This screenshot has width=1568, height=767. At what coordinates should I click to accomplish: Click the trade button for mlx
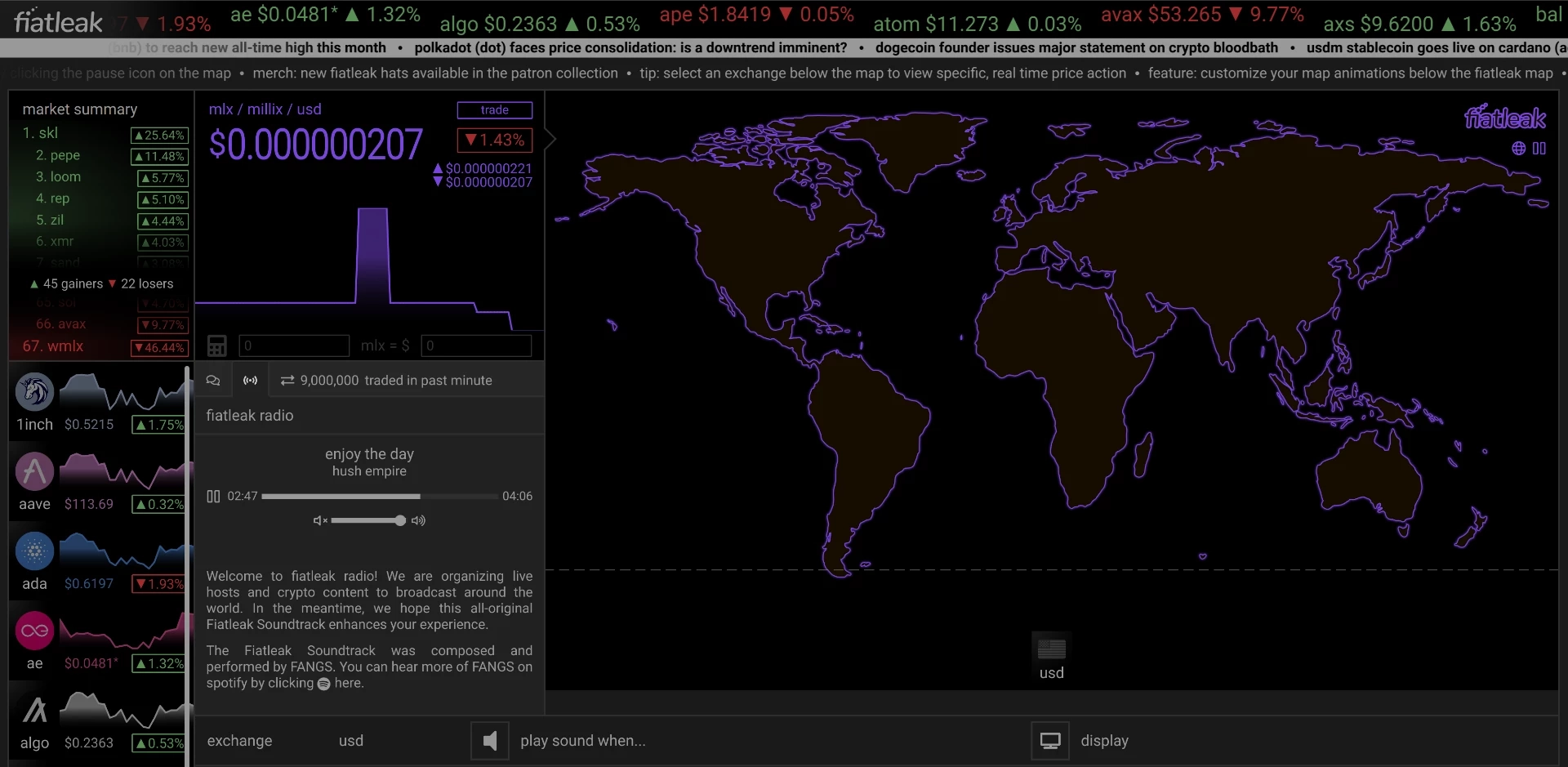(x=495, y=110)
